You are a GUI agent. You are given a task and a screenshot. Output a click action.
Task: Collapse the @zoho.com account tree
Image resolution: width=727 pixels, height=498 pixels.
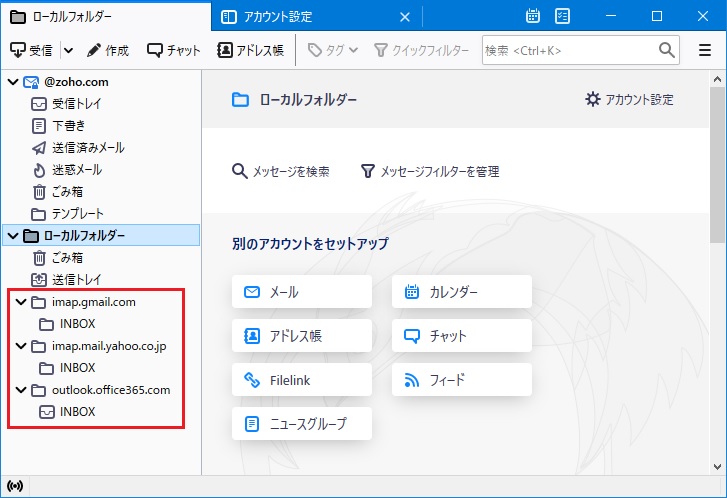click(13, 82)
